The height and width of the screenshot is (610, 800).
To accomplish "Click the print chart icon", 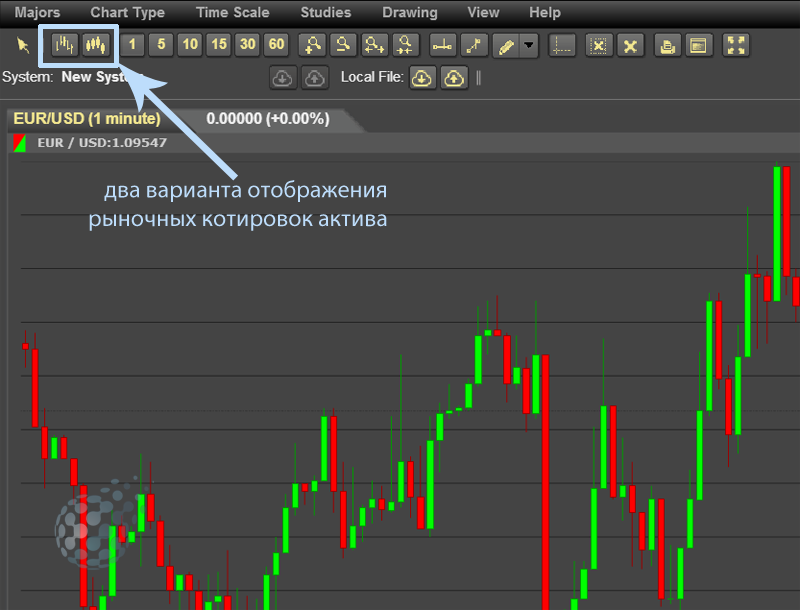I will 668,45.
